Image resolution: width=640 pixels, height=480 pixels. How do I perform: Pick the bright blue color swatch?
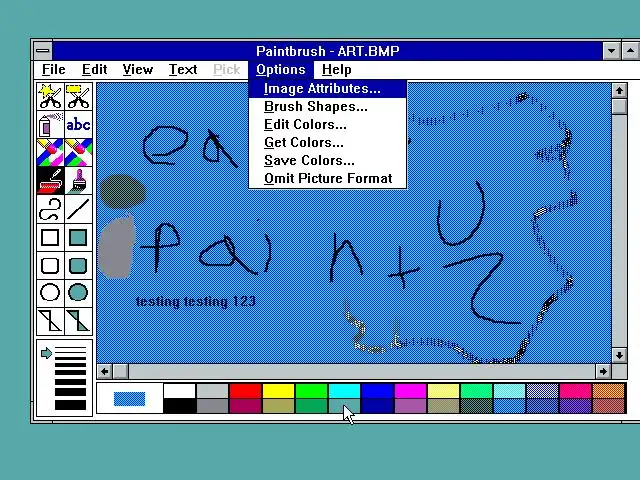click(378, 391)
